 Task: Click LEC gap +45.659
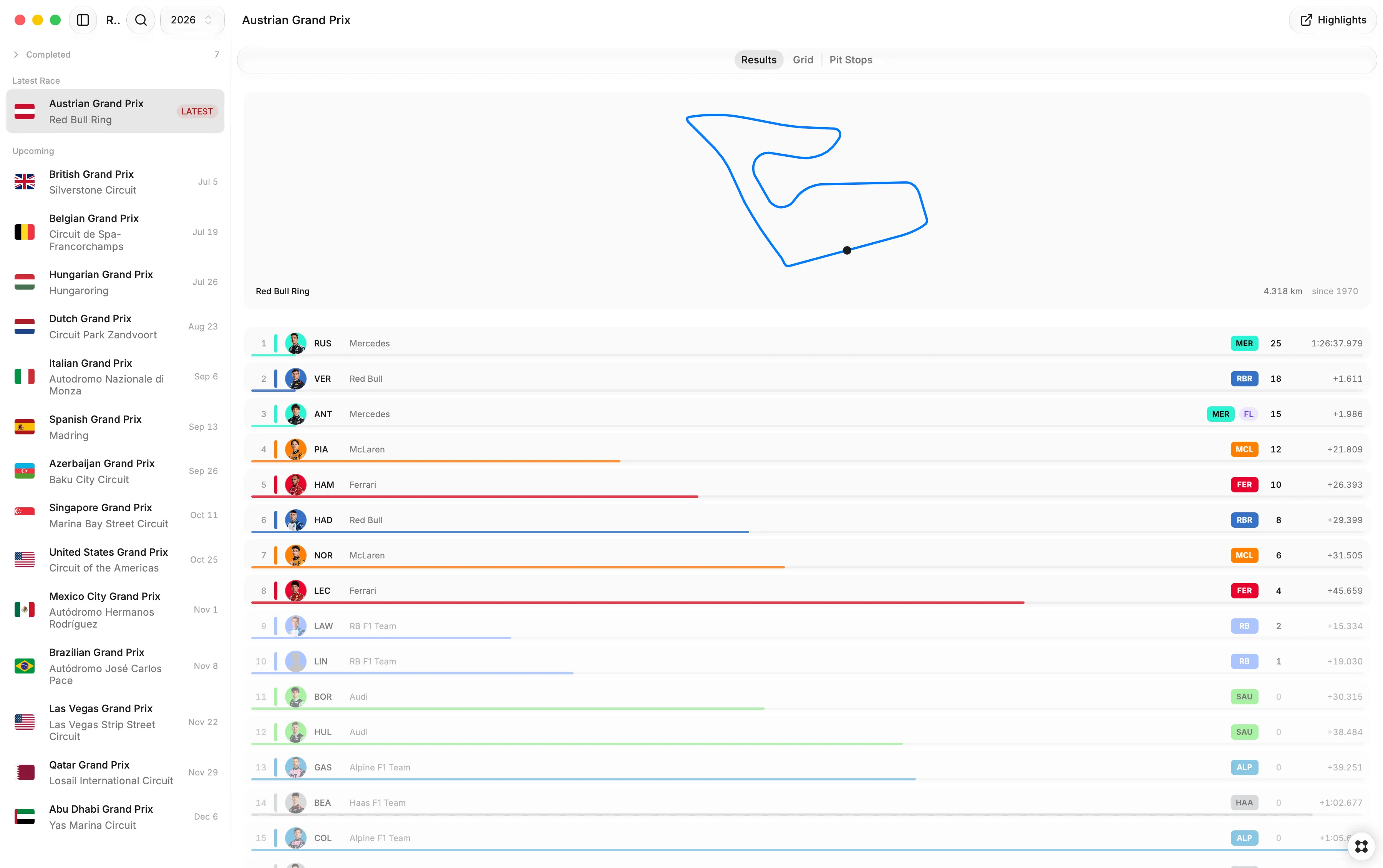(1345, 591)
